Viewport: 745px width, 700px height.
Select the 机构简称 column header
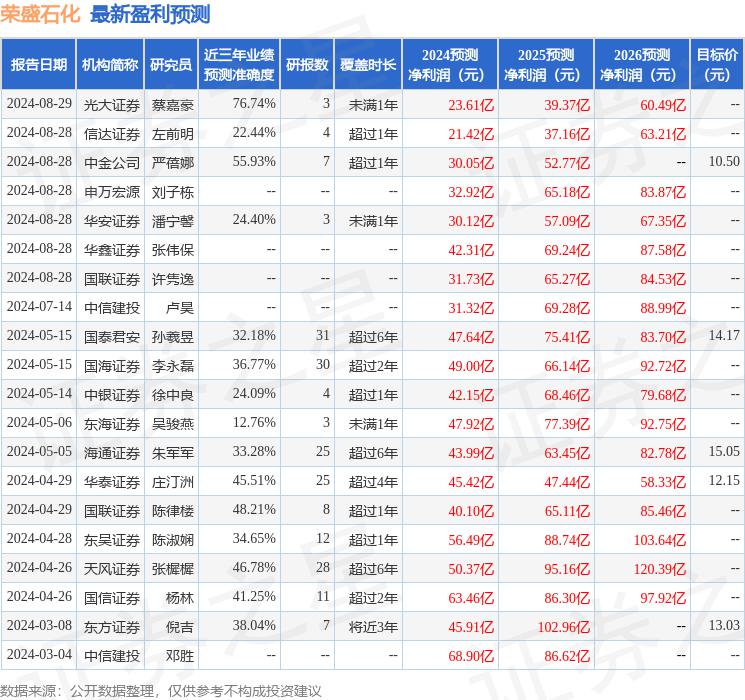pyautogui.click(x=110, y=65)
